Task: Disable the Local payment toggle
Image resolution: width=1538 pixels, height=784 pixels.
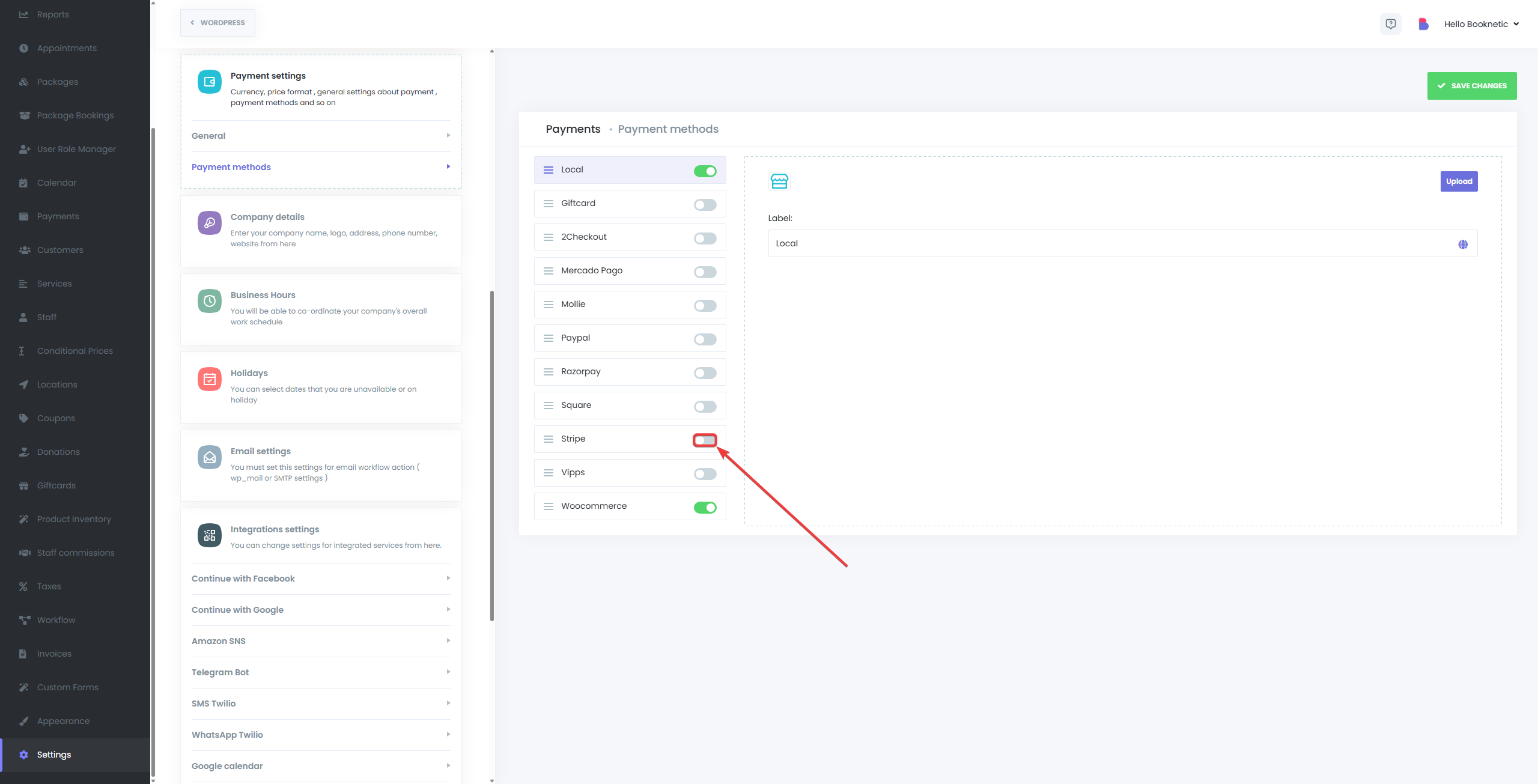Action: click(705, 171)
